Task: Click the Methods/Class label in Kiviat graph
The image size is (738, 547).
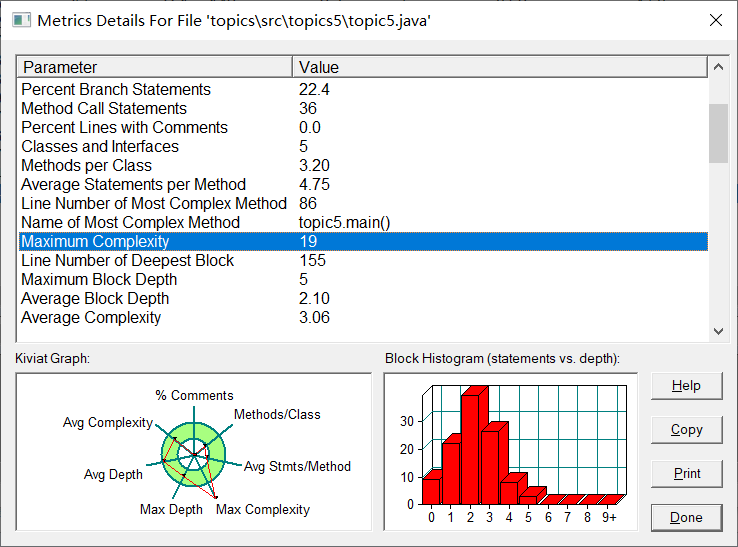Action: 277,414
